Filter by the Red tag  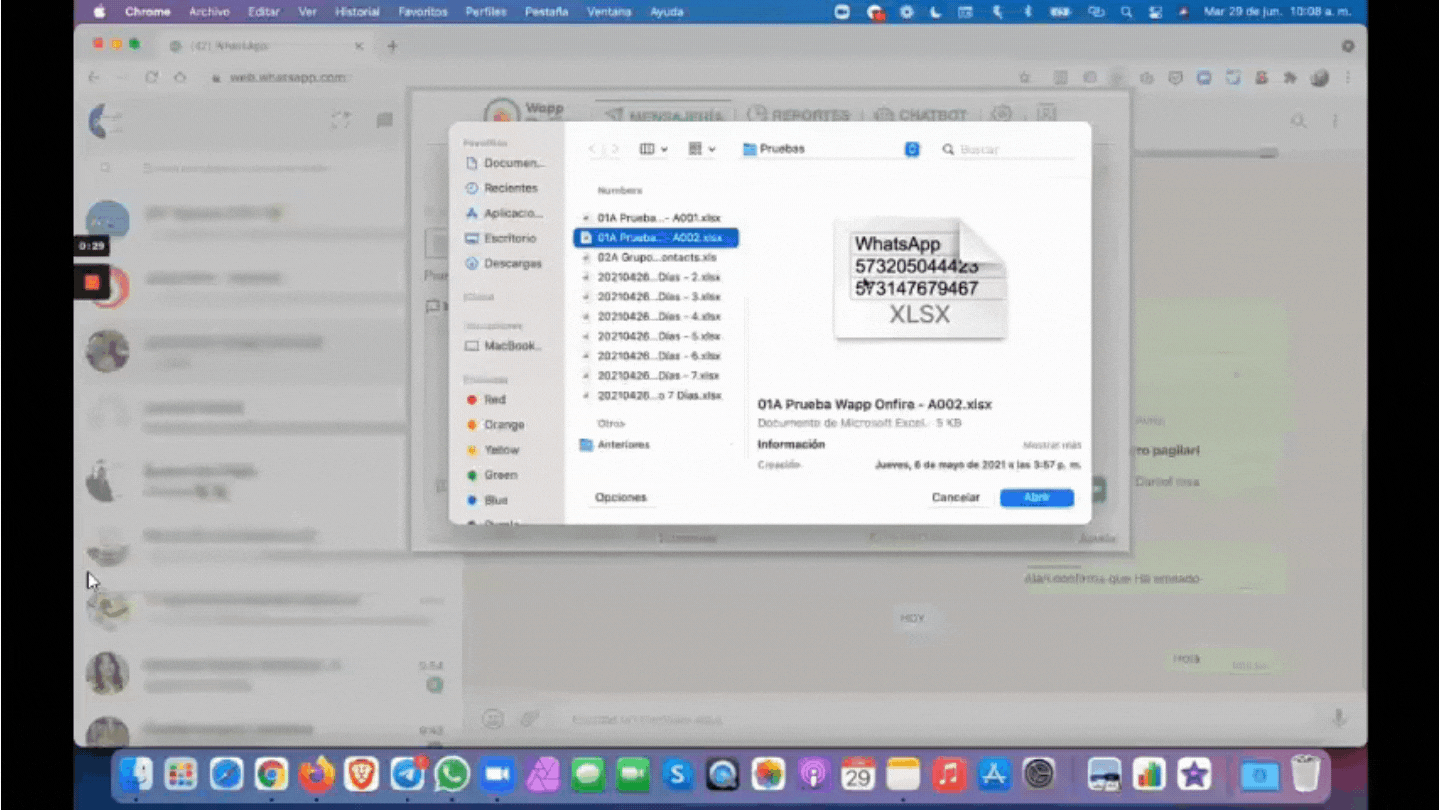click(x=486, y=399)
